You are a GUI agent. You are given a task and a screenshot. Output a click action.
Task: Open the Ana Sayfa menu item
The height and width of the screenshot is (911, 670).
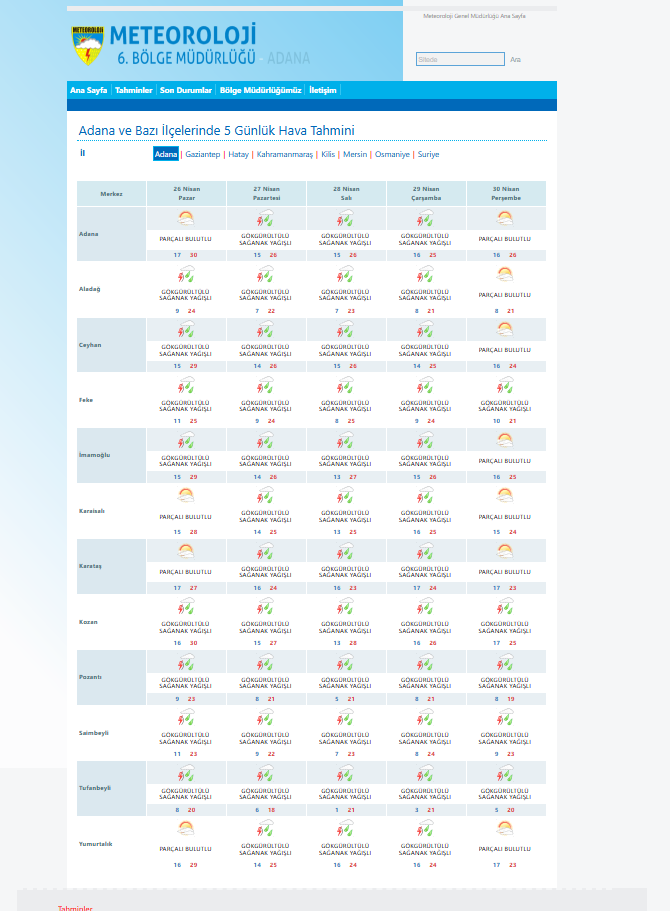[89, 90]
